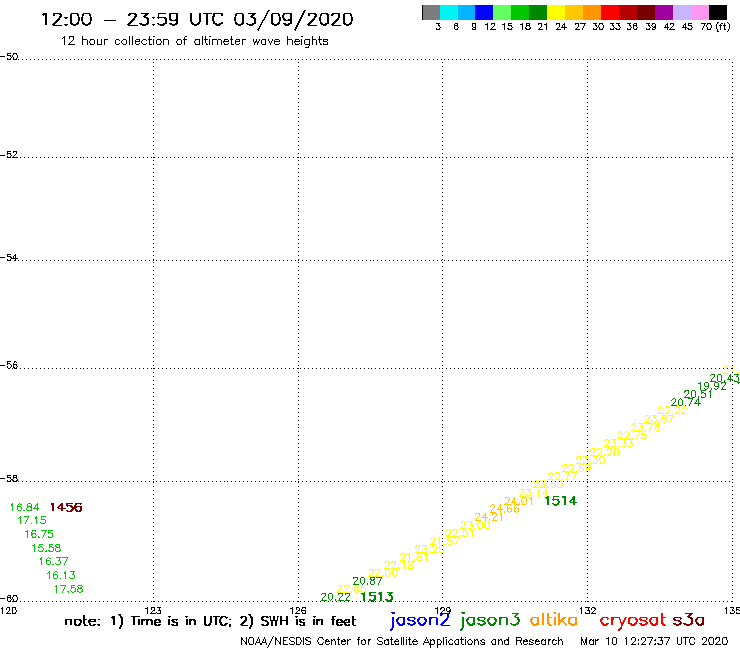Click the 22.22 wave height value
This screenshot has width=740, height=650.
pyautogui.click(x=673, y=411)
